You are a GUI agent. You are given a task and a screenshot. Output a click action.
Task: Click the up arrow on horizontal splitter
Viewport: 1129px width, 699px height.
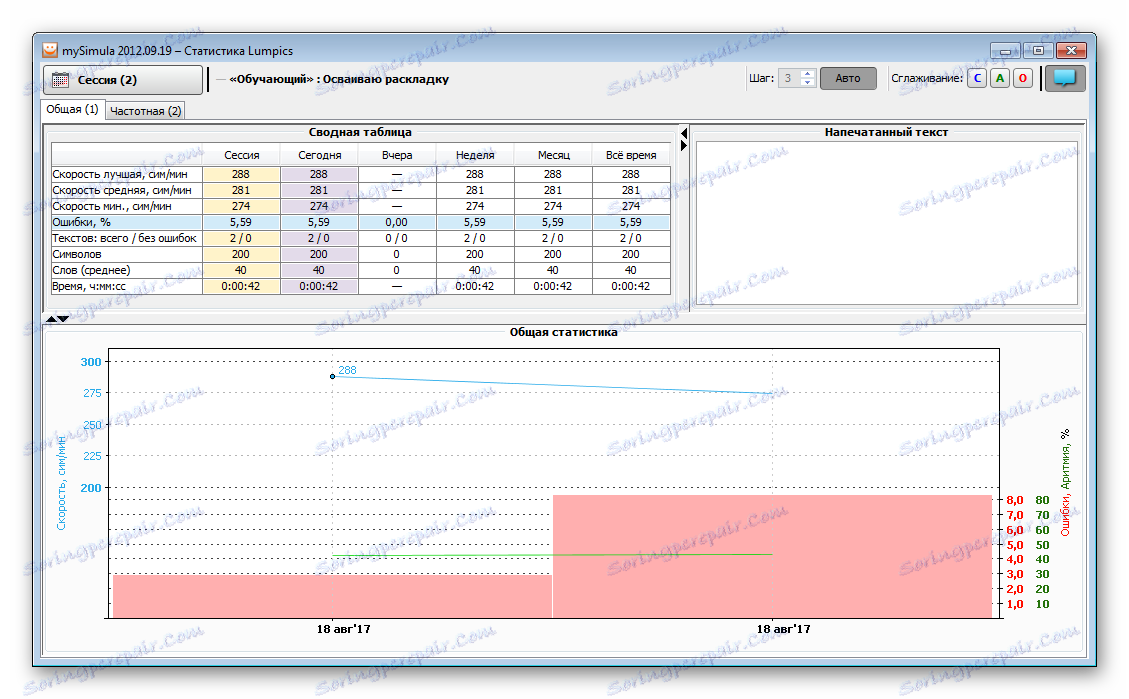tap(52, 318)
